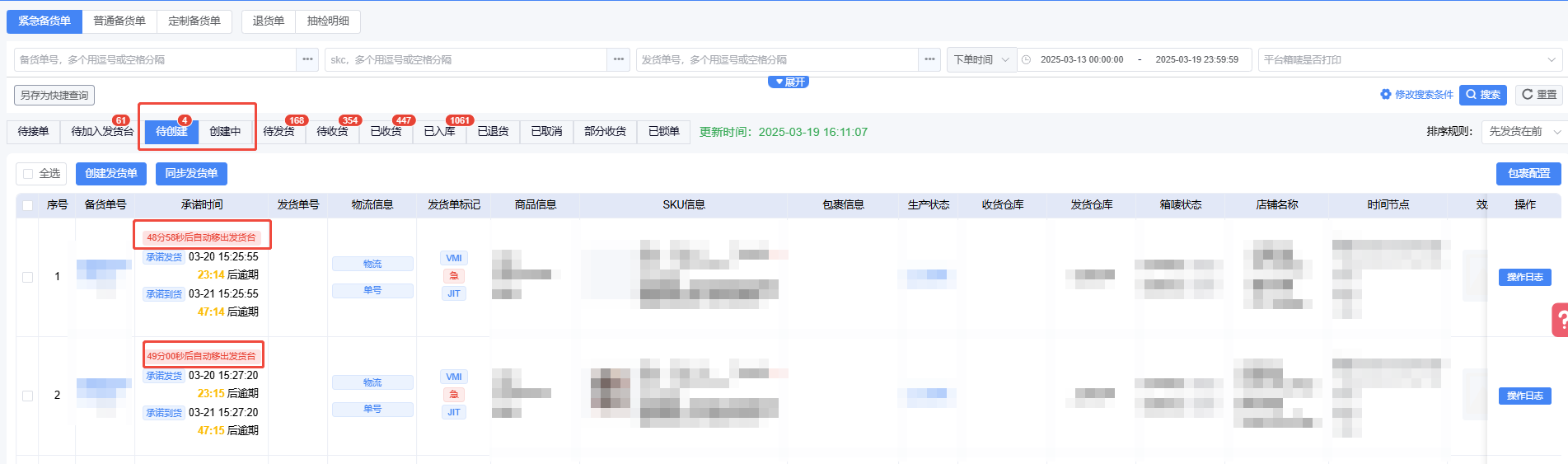Click 另存为快捷查询 button

pos(54,95)
